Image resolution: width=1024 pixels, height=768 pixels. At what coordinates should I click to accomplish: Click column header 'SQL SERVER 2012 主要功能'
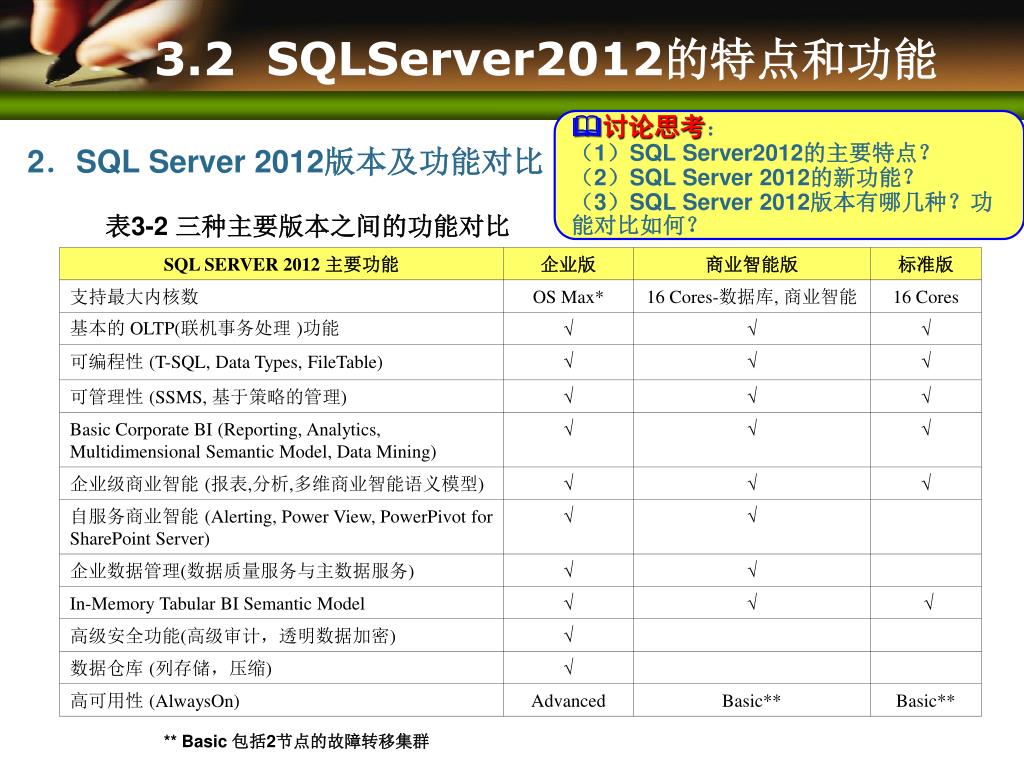click(281, 264)
